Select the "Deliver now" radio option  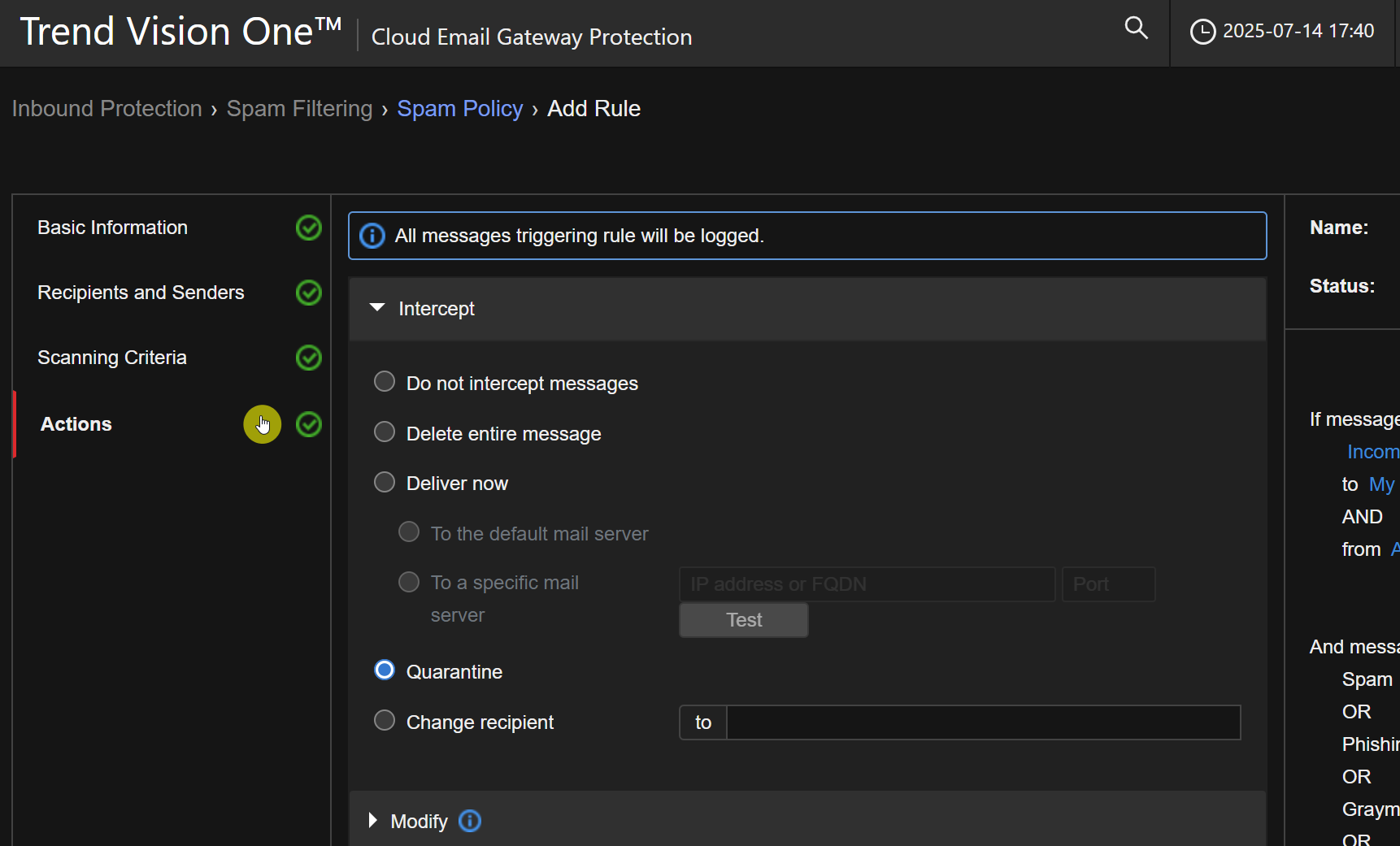click(x=385, y=483)
